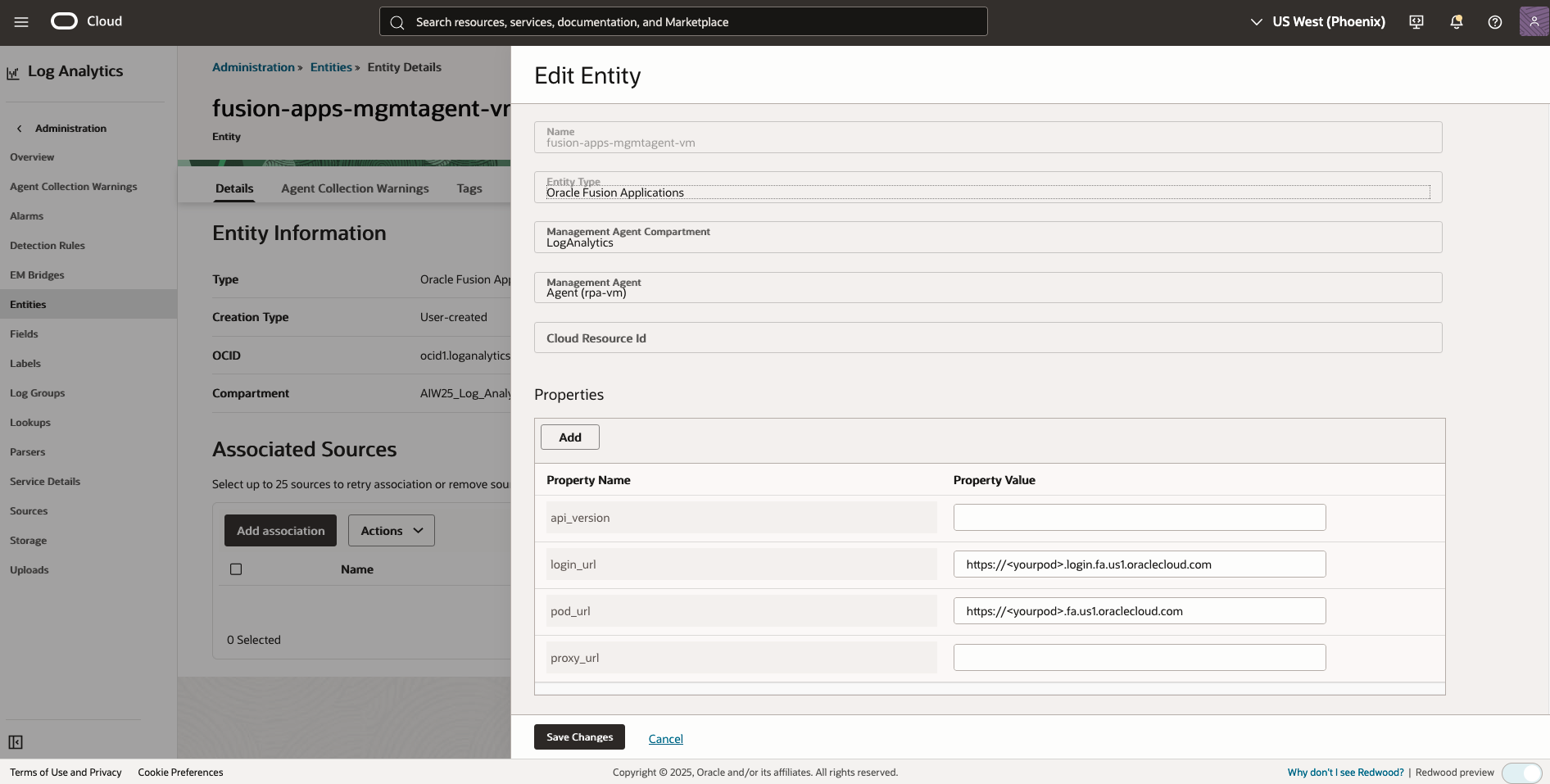The image size is (1550, 784).
Task: Open the Actions dropdown
Action: coord(391,530)
